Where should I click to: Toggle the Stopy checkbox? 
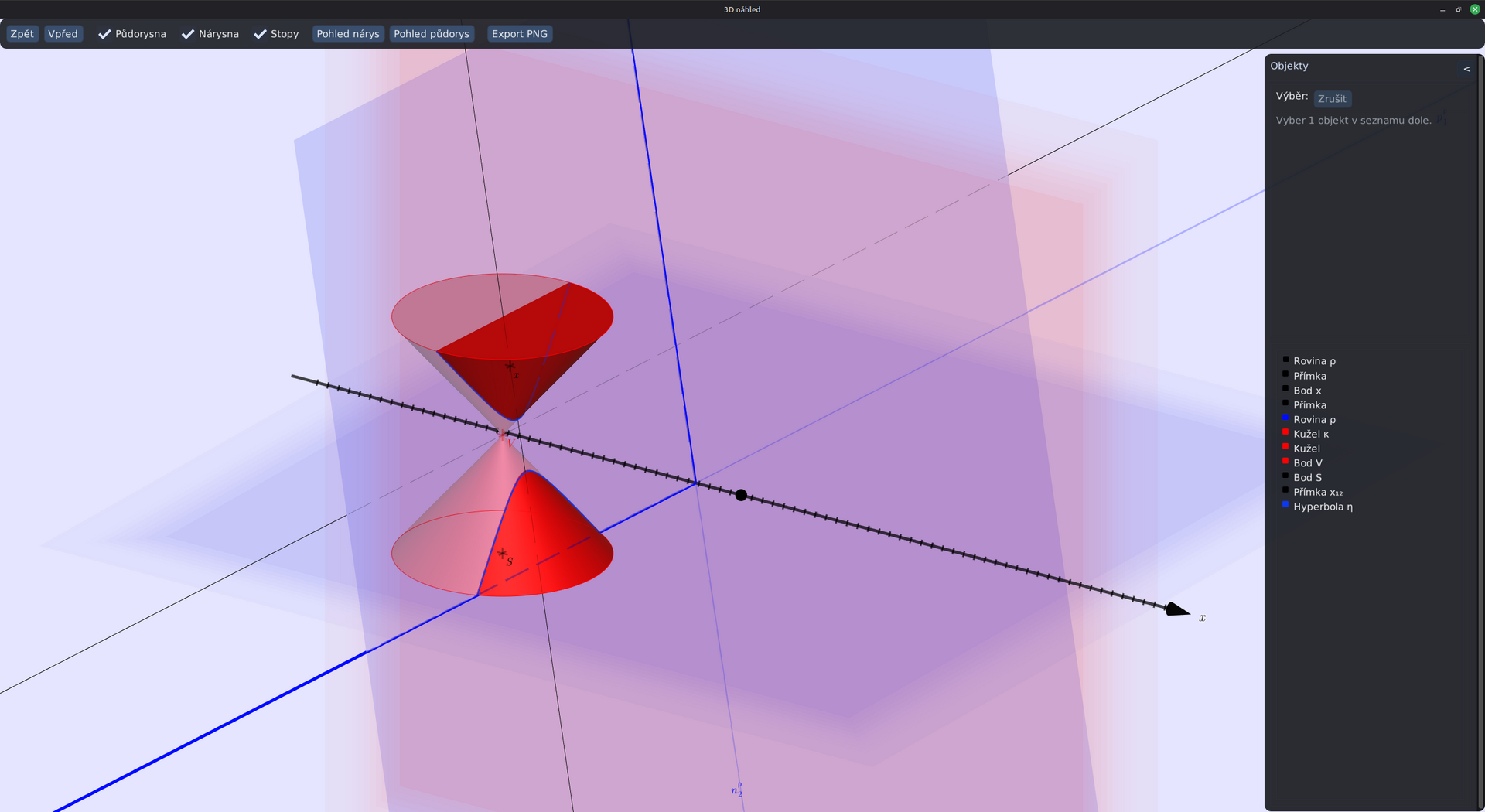coord(276,34)
